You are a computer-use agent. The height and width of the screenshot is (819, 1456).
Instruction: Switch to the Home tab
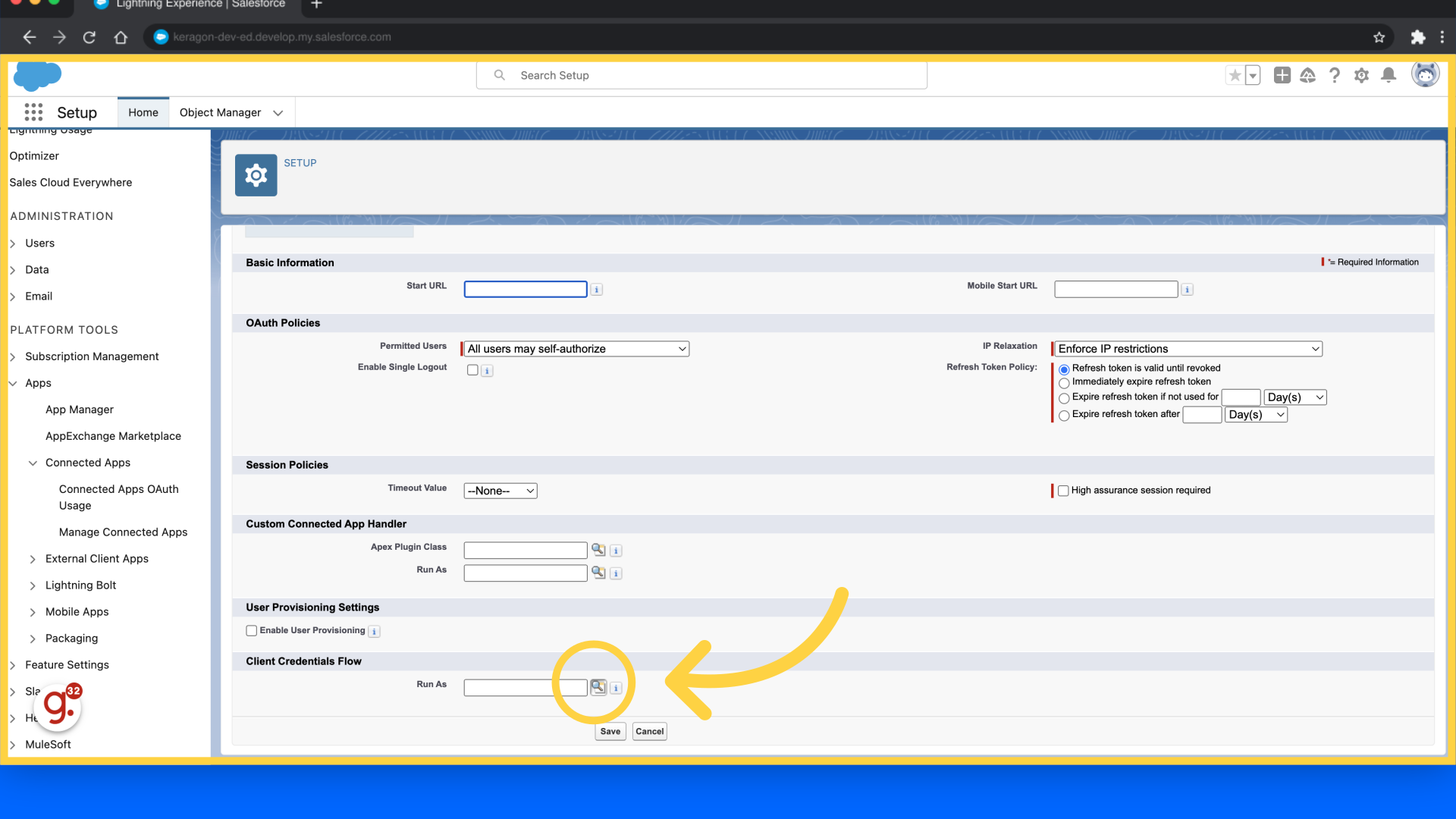click(143, 112)
